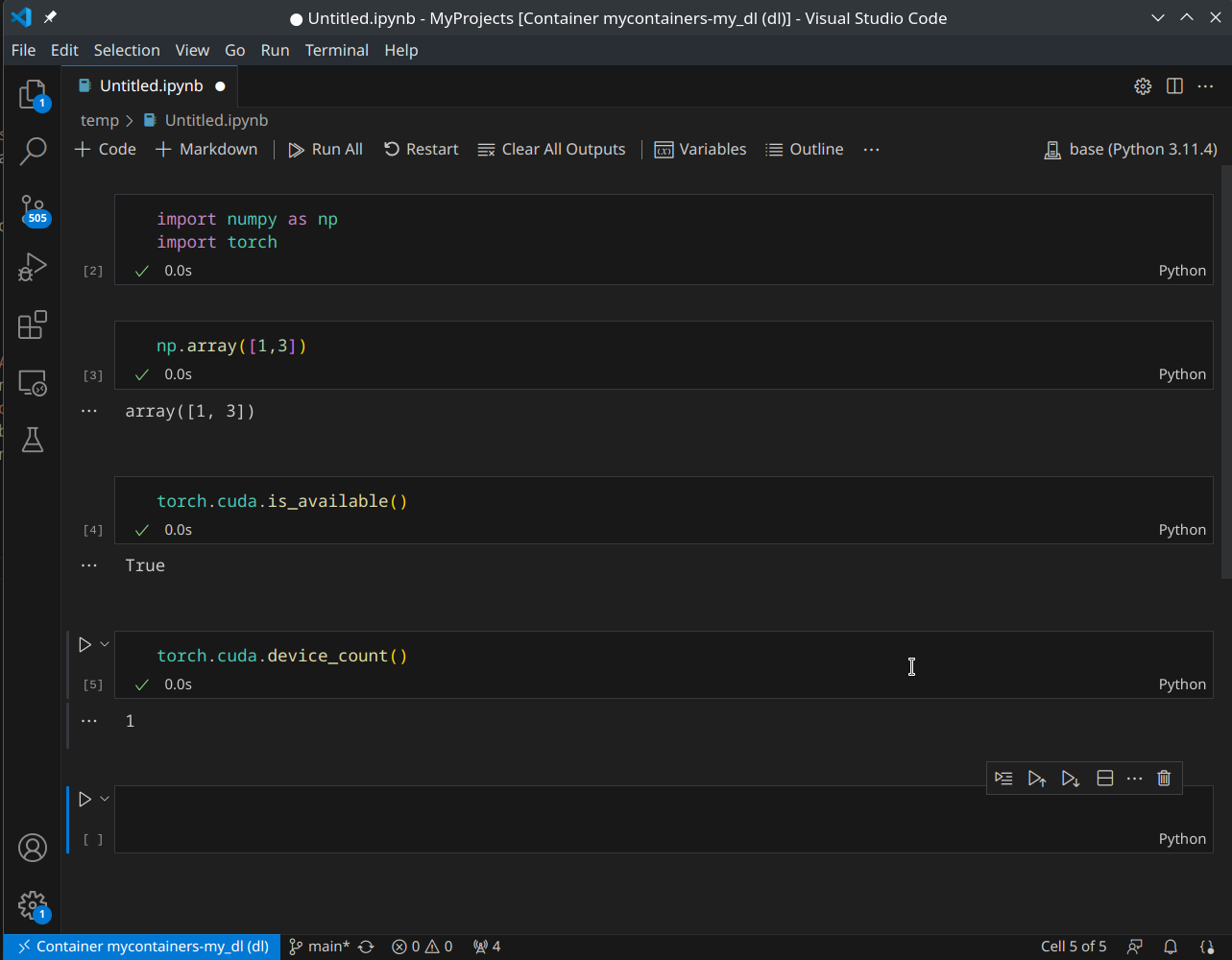1232x960 pixels.
Task: Open run options dropdown for device_count cell
Action: (x=105, y=644)
